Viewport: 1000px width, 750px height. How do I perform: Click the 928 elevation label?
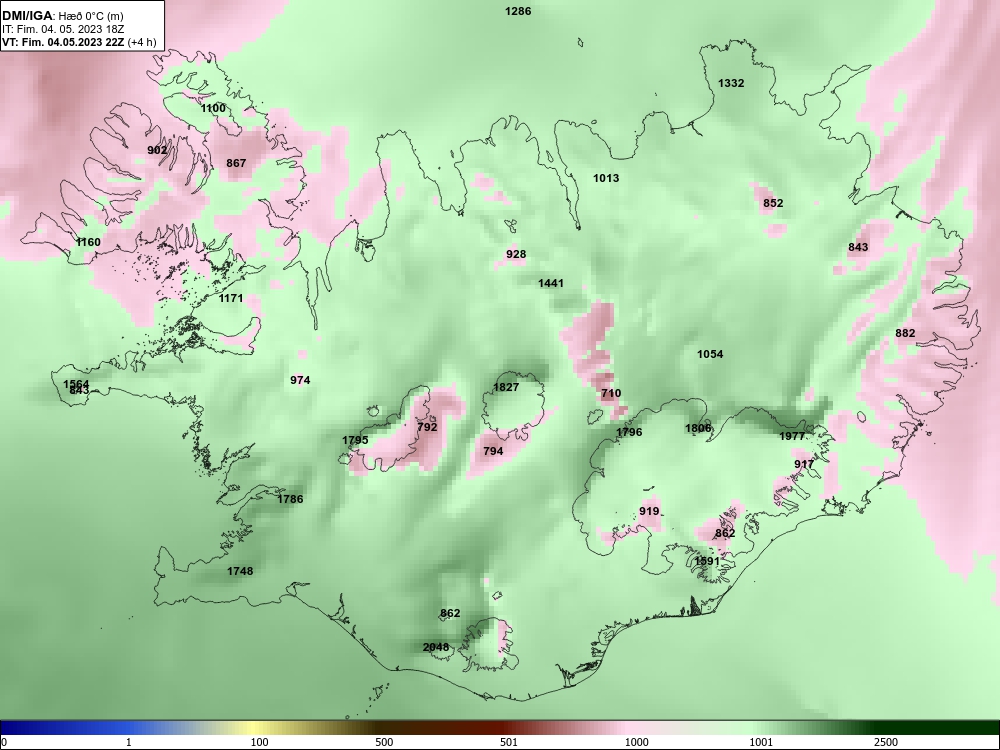(x=516, y=254)
